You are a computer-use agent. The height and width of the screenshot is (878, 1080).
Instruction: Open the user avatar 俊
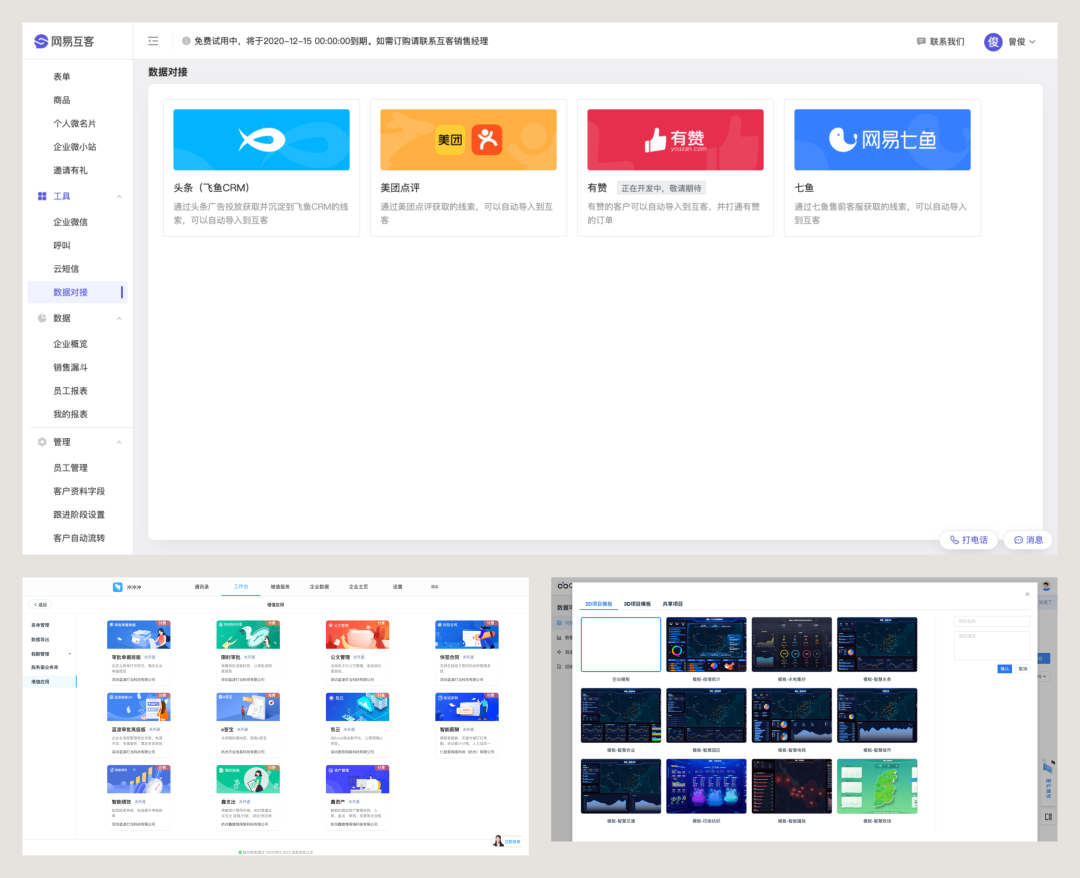pos(993,42)
